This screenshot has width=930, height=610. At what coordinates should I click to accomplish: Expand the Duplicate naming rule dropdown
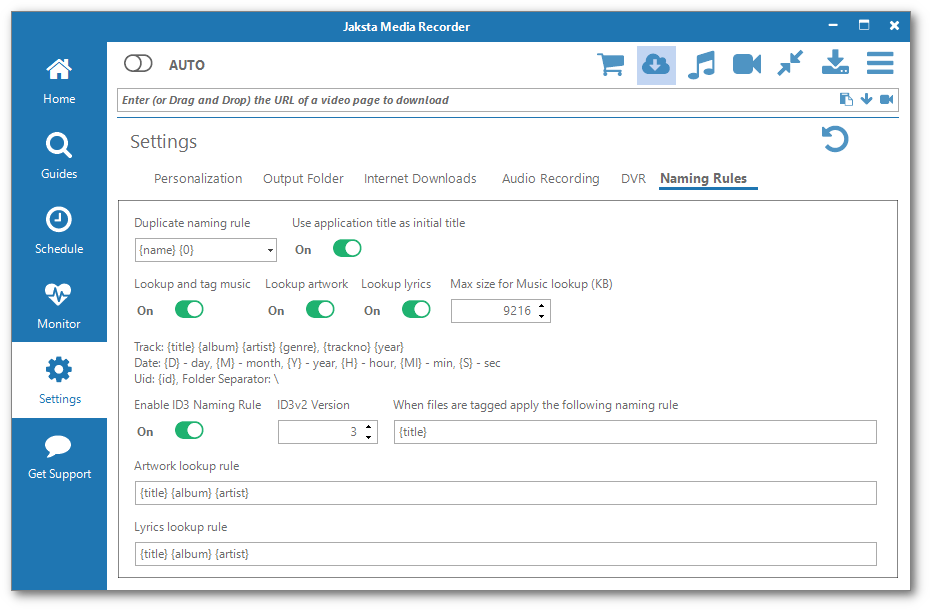coord(270,250)
